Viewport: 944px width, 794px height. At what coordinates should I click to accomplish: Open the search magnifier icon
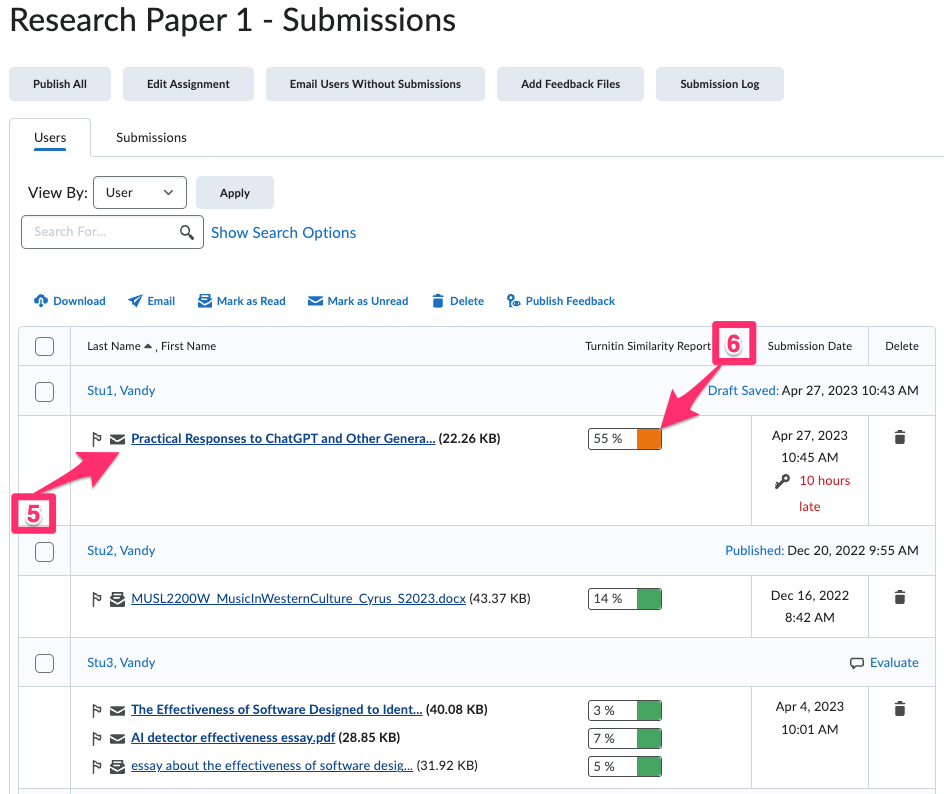pyautogui.click(x=187, y=231)
